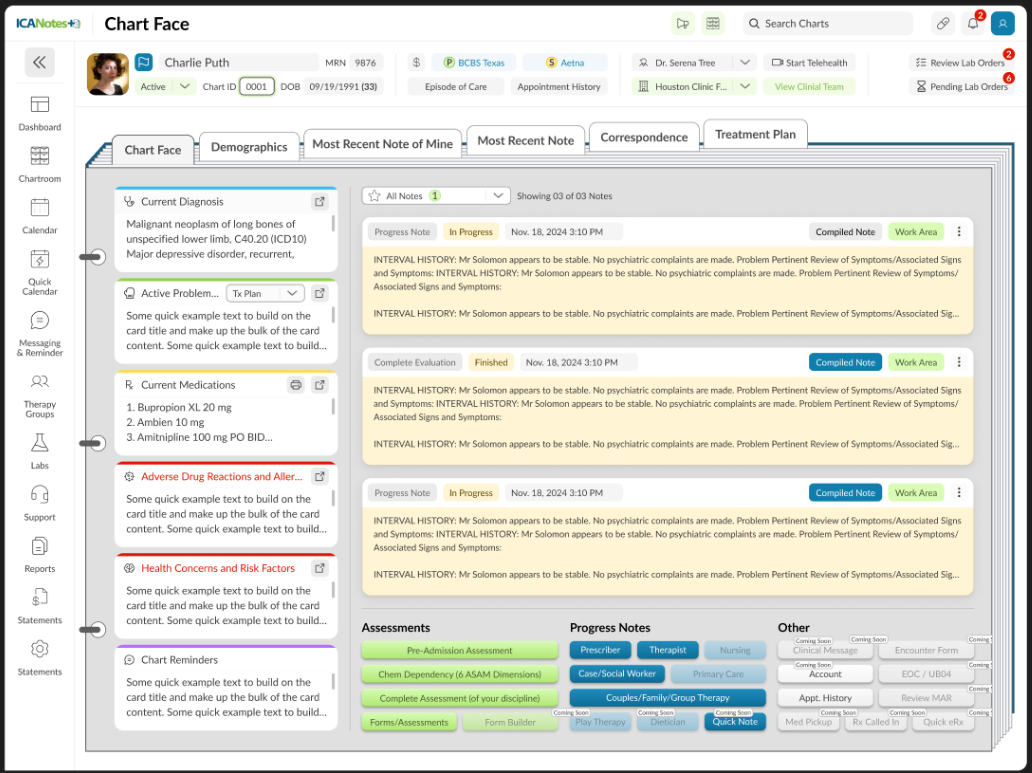1032x773 pixels.
Task: Click Aetna insurance chip
Action: point(565,63)
